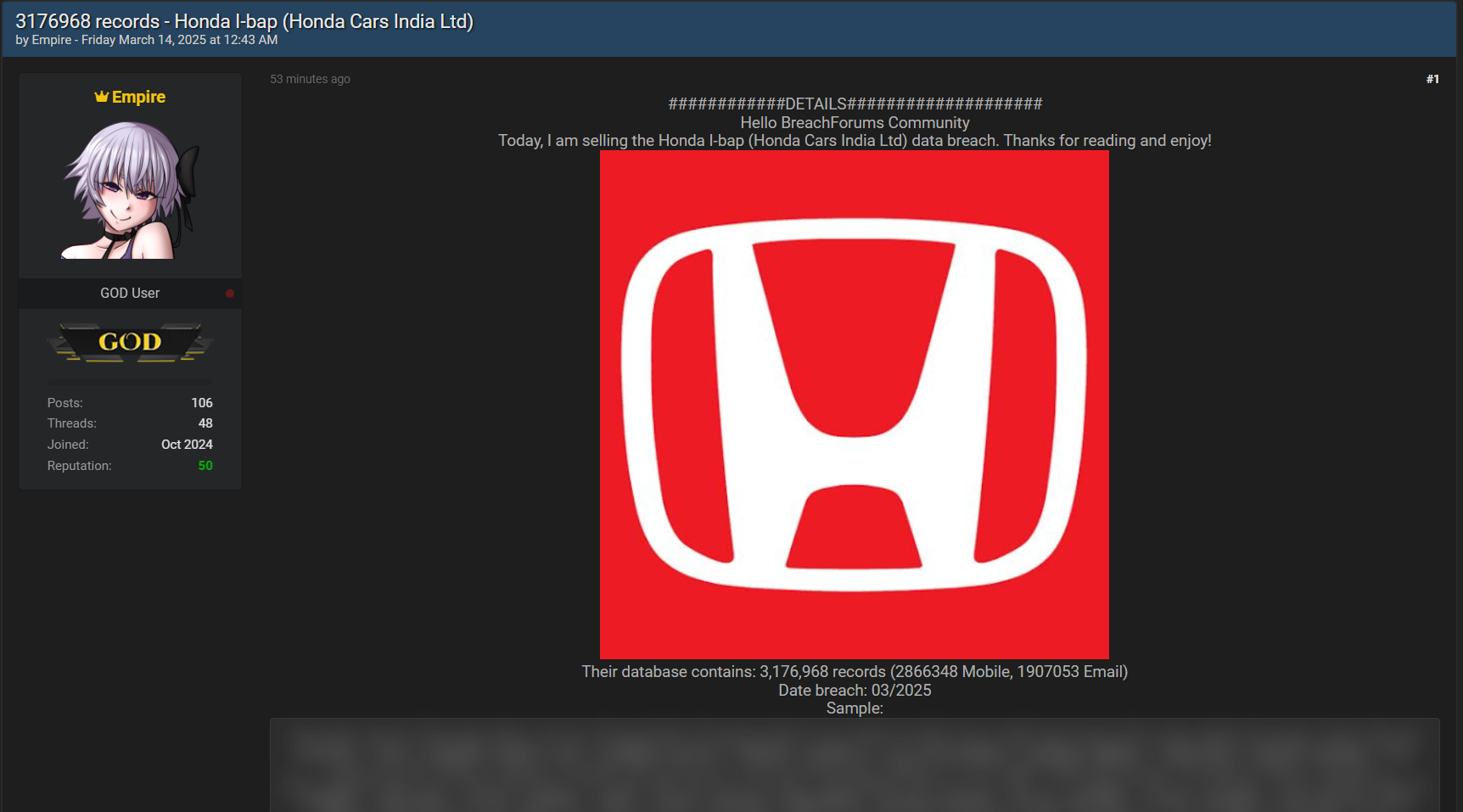The height and width of the screenshot is (812, 1463).
Task: Click the reputation value 50
Action: coord(205,466)
